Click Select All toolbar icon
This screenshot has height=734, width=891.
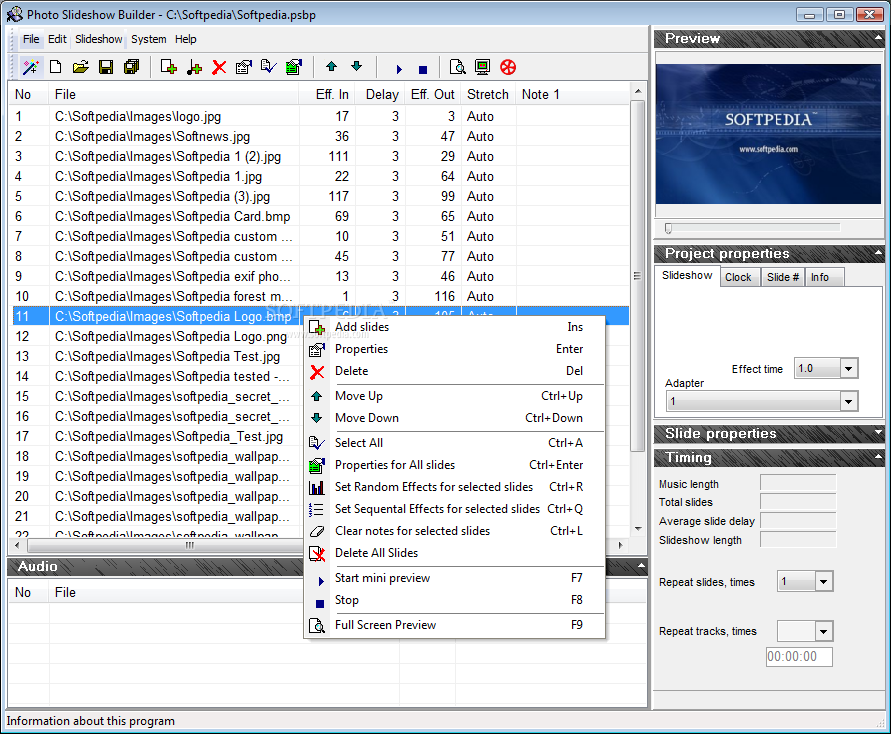(268, 67)
